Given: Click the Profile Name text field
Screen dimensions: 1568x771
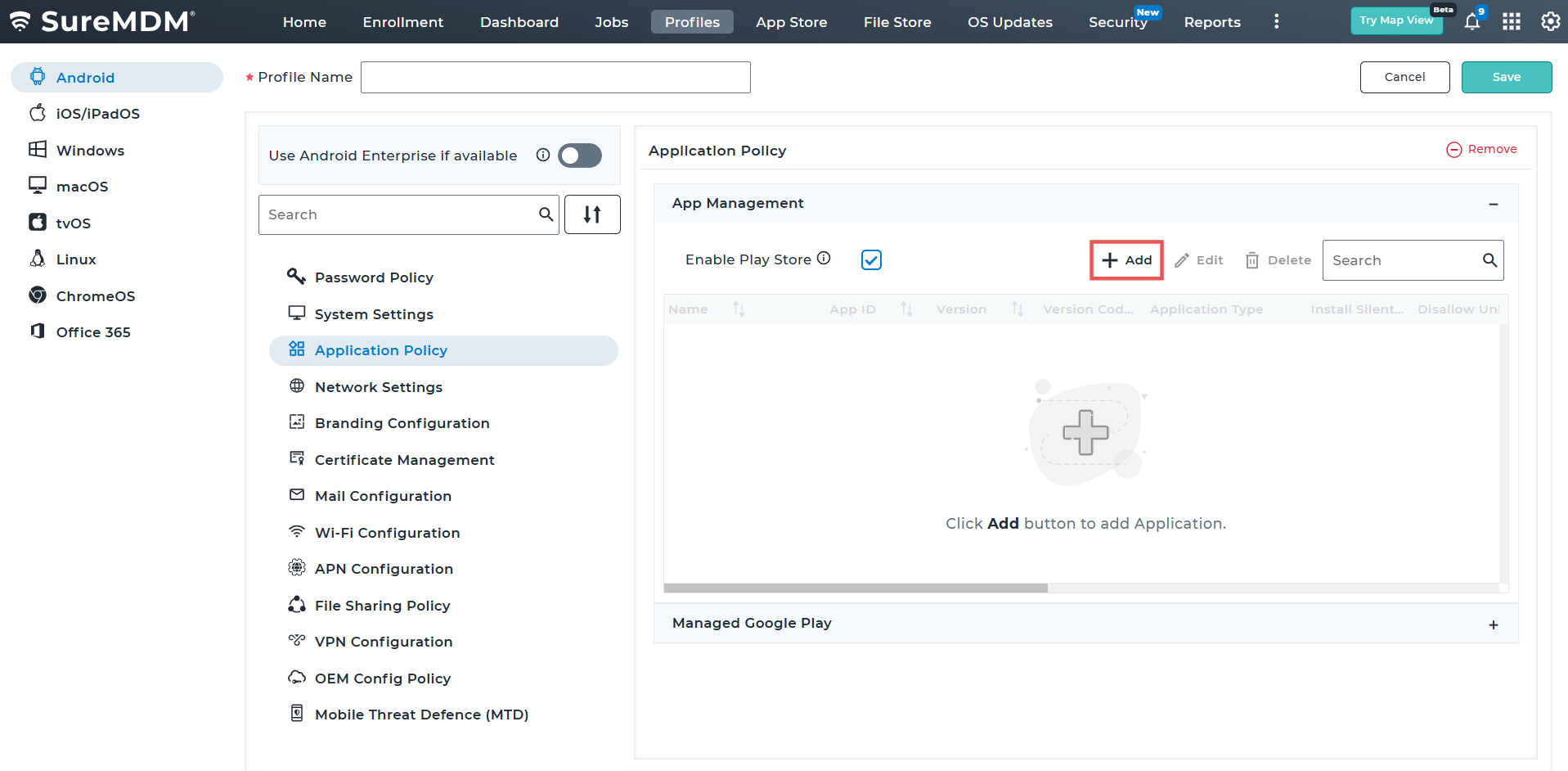Looking at the screenshot, I should click(x=555, y=77).
